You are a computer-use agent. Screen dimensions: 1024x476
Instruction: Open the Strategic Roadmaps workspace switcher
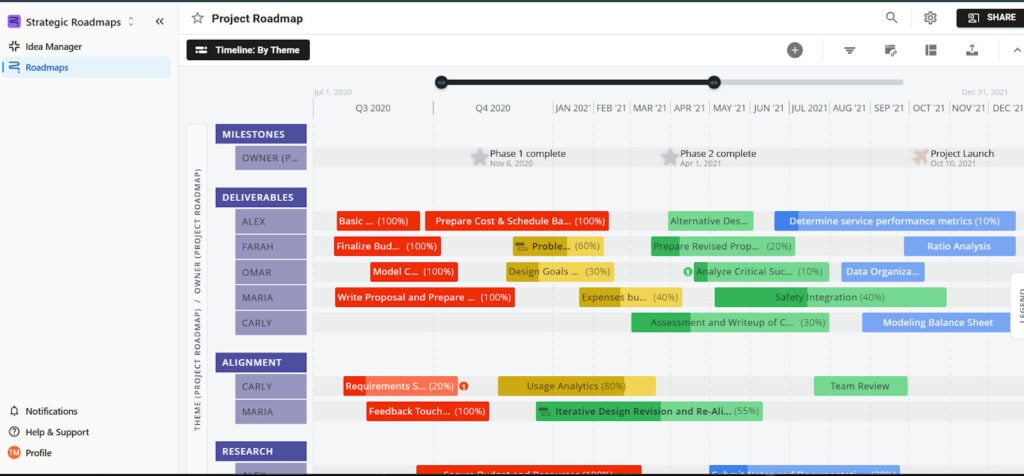[72, 21]
